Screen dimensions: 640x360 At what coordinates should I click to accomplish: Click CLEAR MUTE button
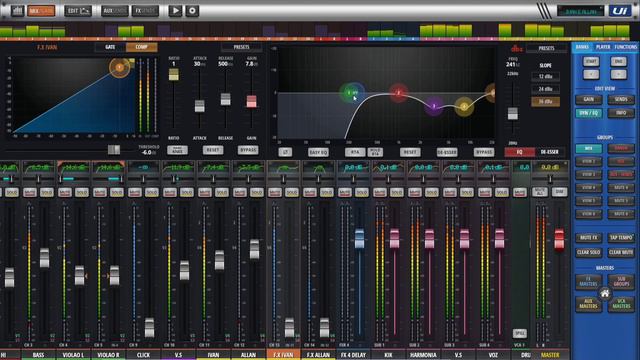pyautogui.click(x=621, y=253)
